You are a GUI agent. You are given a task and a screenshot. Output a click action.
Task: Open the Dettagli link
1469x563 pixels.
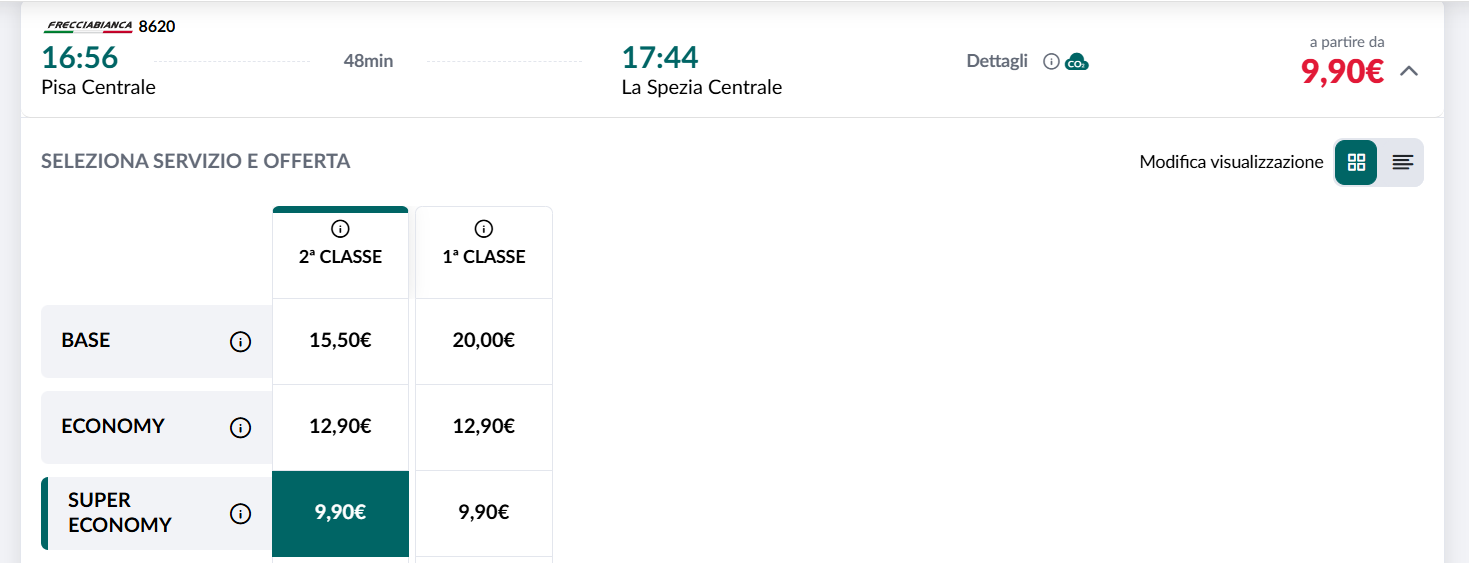[997, 61]
